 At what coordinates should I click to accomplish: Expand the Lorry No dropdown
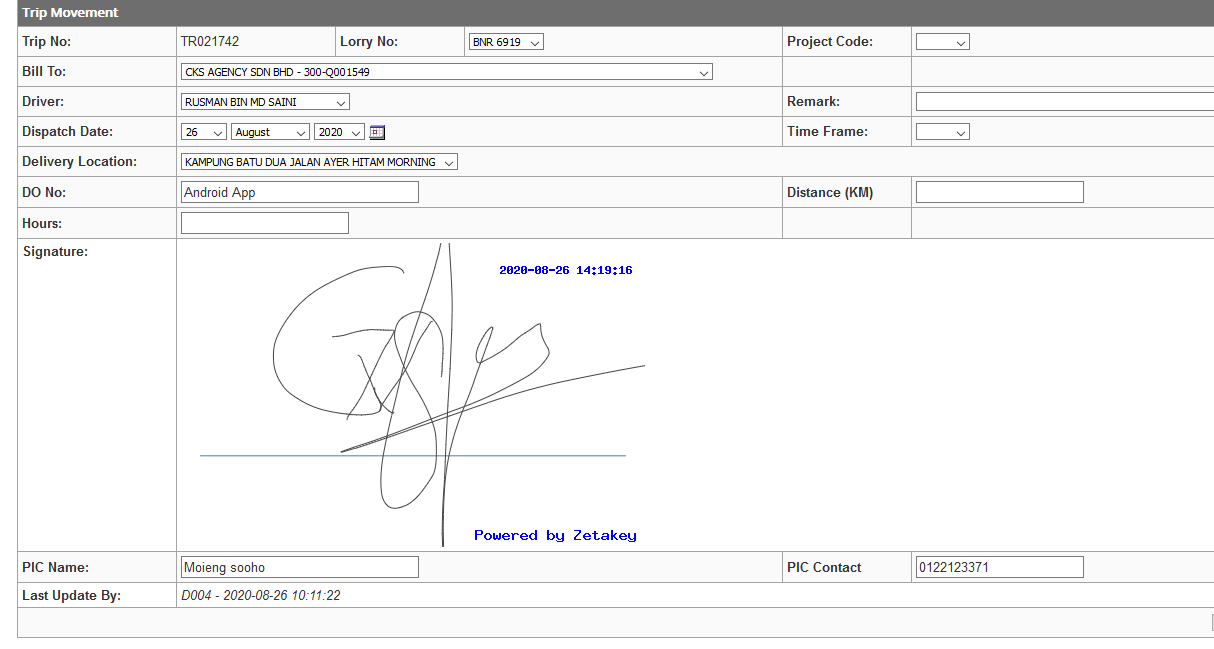[505, 42]
